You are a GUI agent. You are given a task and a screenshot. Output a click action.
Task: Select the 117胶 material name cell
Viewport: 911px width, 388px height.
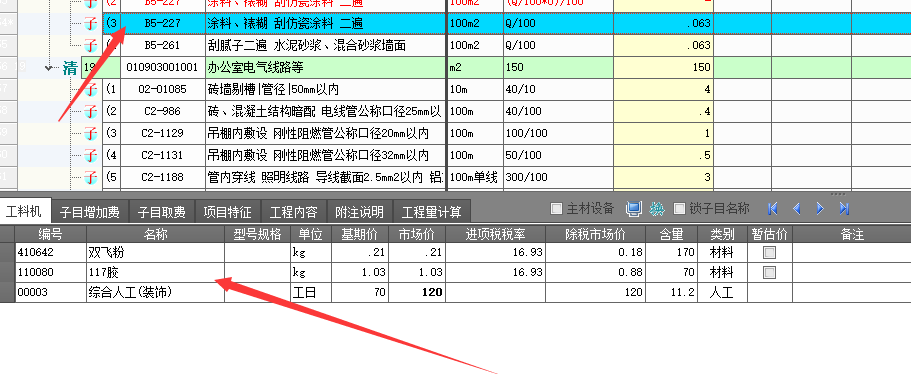point(156,272)
